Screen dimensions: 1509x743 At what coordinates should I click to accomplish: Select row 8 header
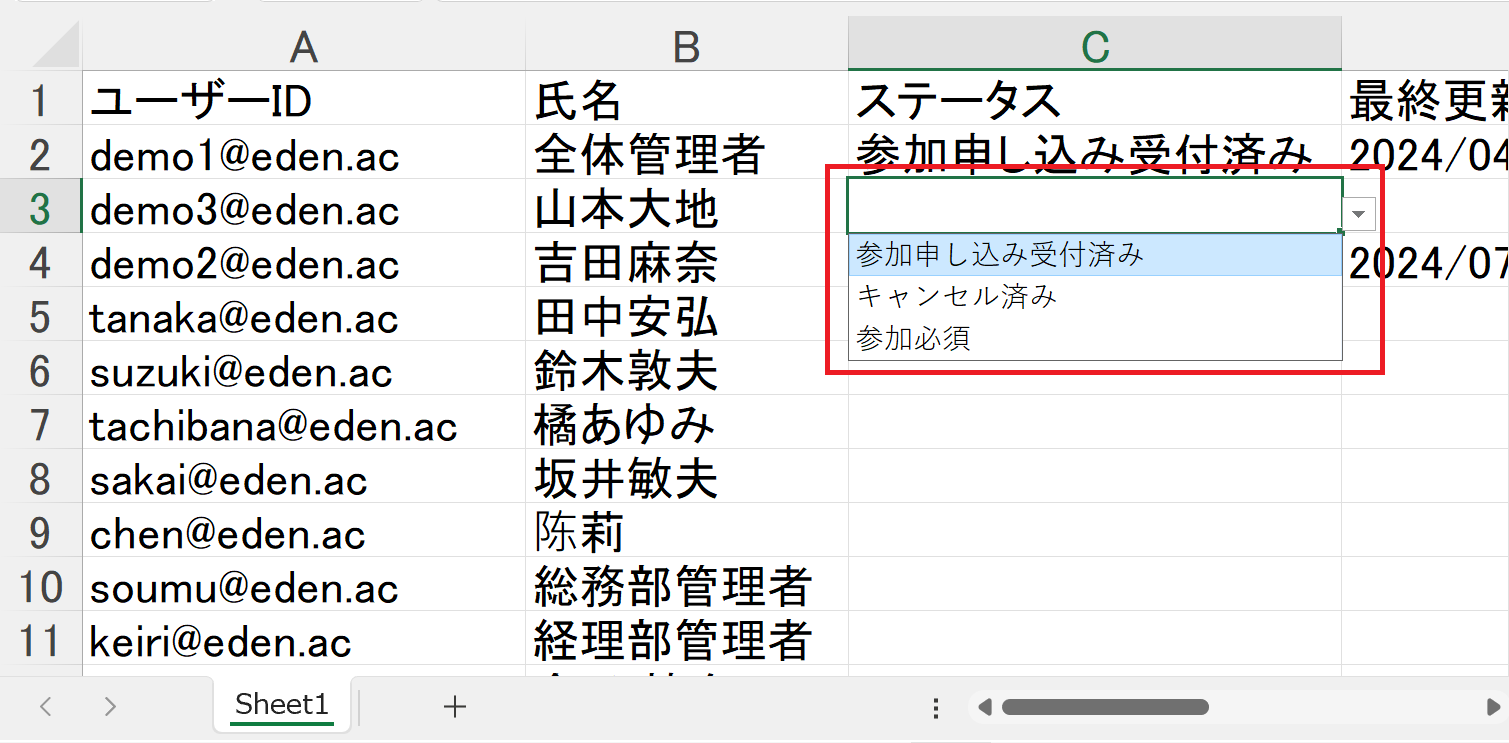pyautogui.click(x=41, y=476)
